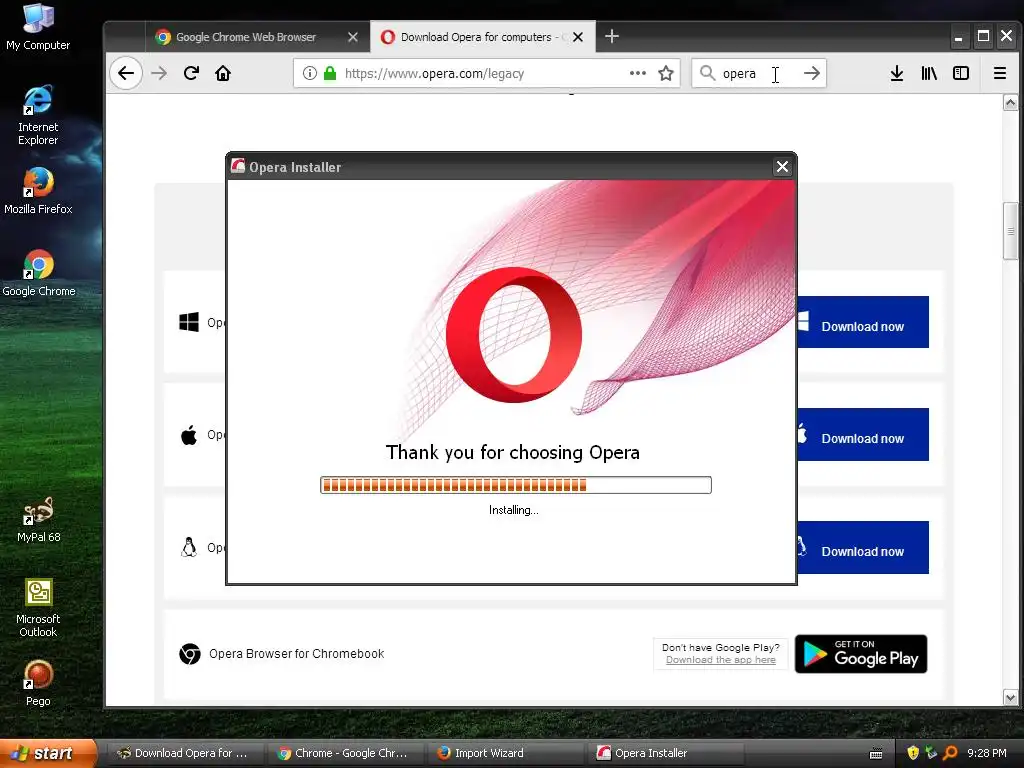The height and width of the screenshot is (768, 1024).
Task: Open the Windows Start menu
Action: click(48, 753)
